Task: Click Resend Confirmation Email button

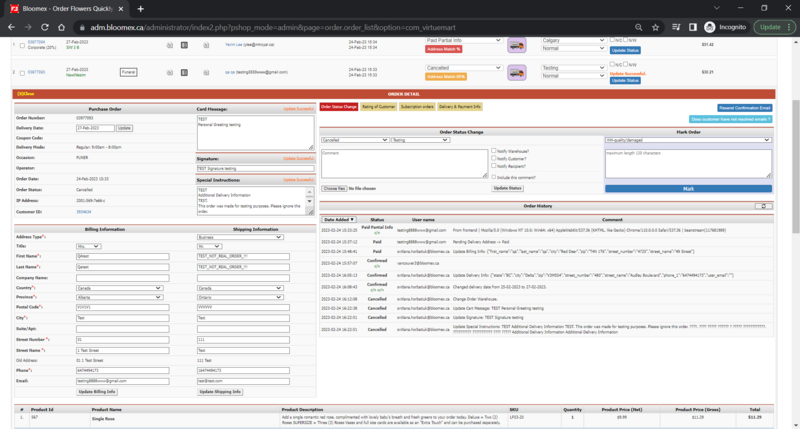Action: [x=745, y=108]
